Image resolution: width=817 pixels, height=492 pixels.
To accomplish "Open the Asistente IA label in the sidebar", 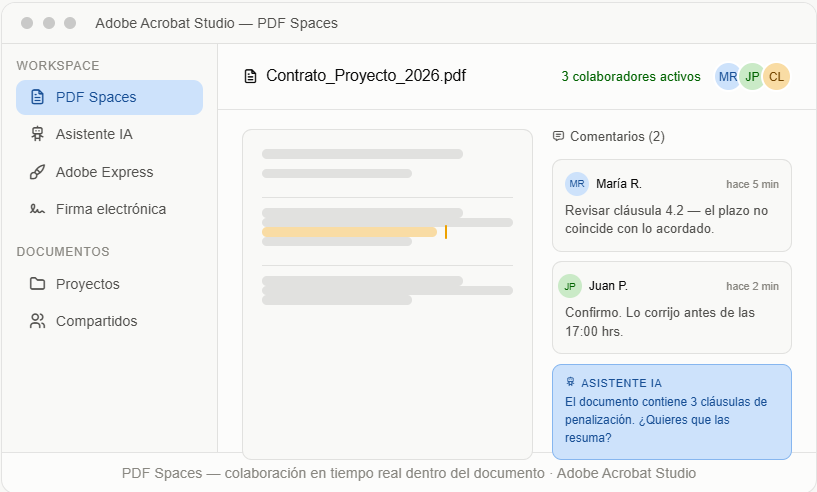I will (94, 134).
